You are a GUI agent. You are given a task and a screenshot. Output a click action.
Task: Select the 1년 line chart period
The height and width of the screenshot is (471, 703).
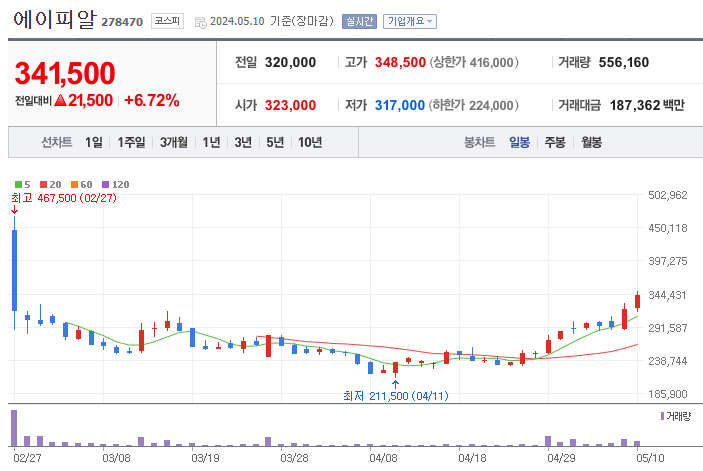tap(211, 142)
